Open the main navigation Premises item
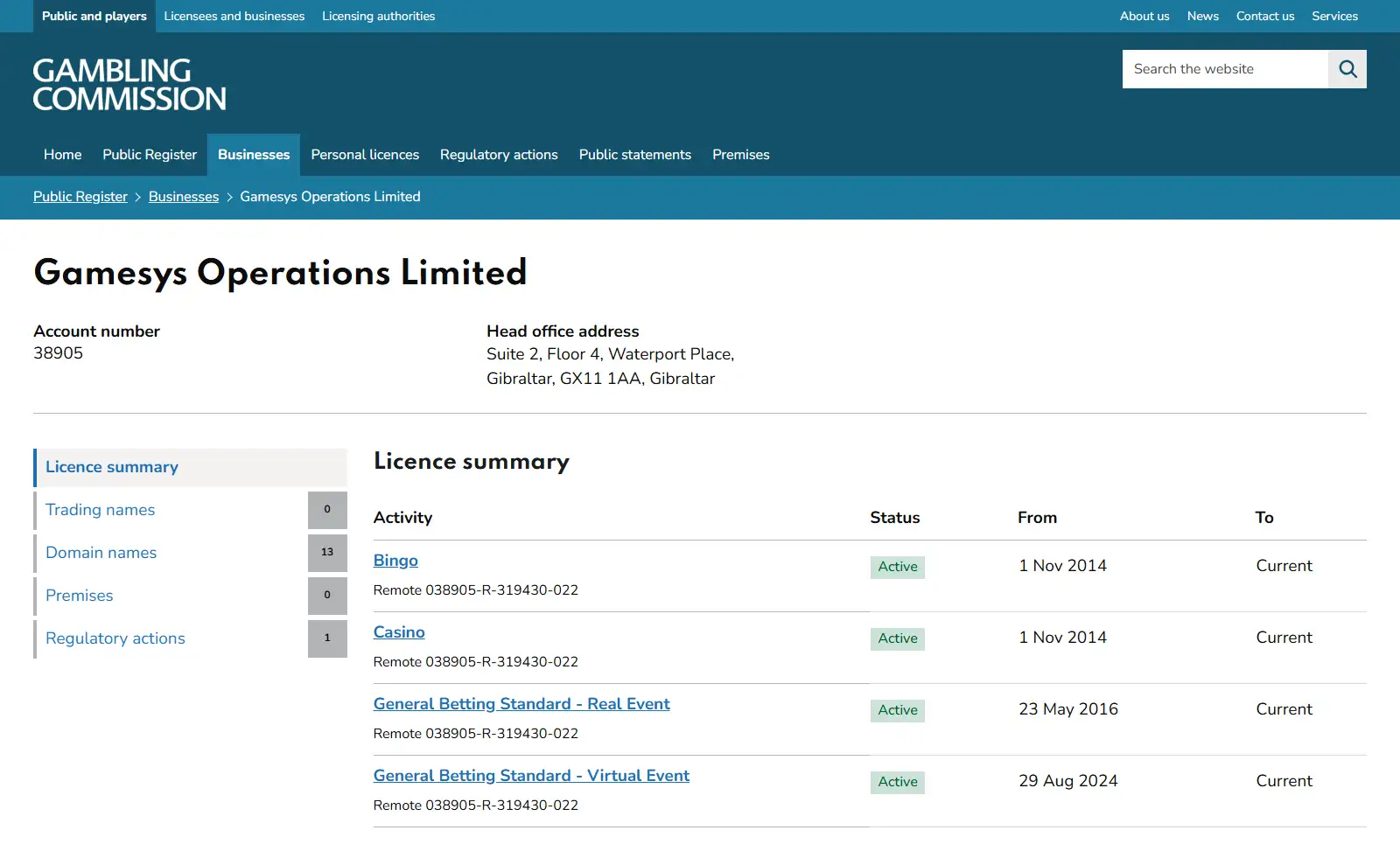This screenshot has height=851, width=1400. click(741, 155)
